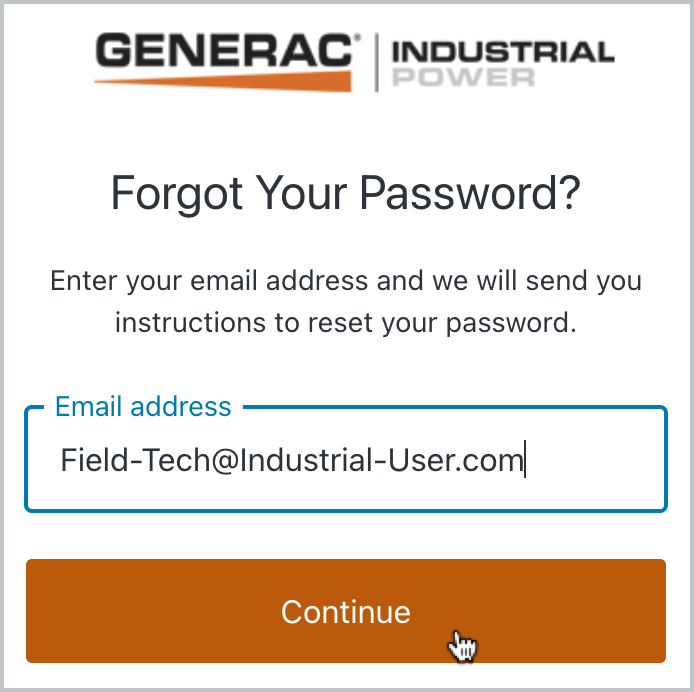Click the vertical divider in the logo
The width and height of the screenshot is (694, 692).
[x=376, y=62]
